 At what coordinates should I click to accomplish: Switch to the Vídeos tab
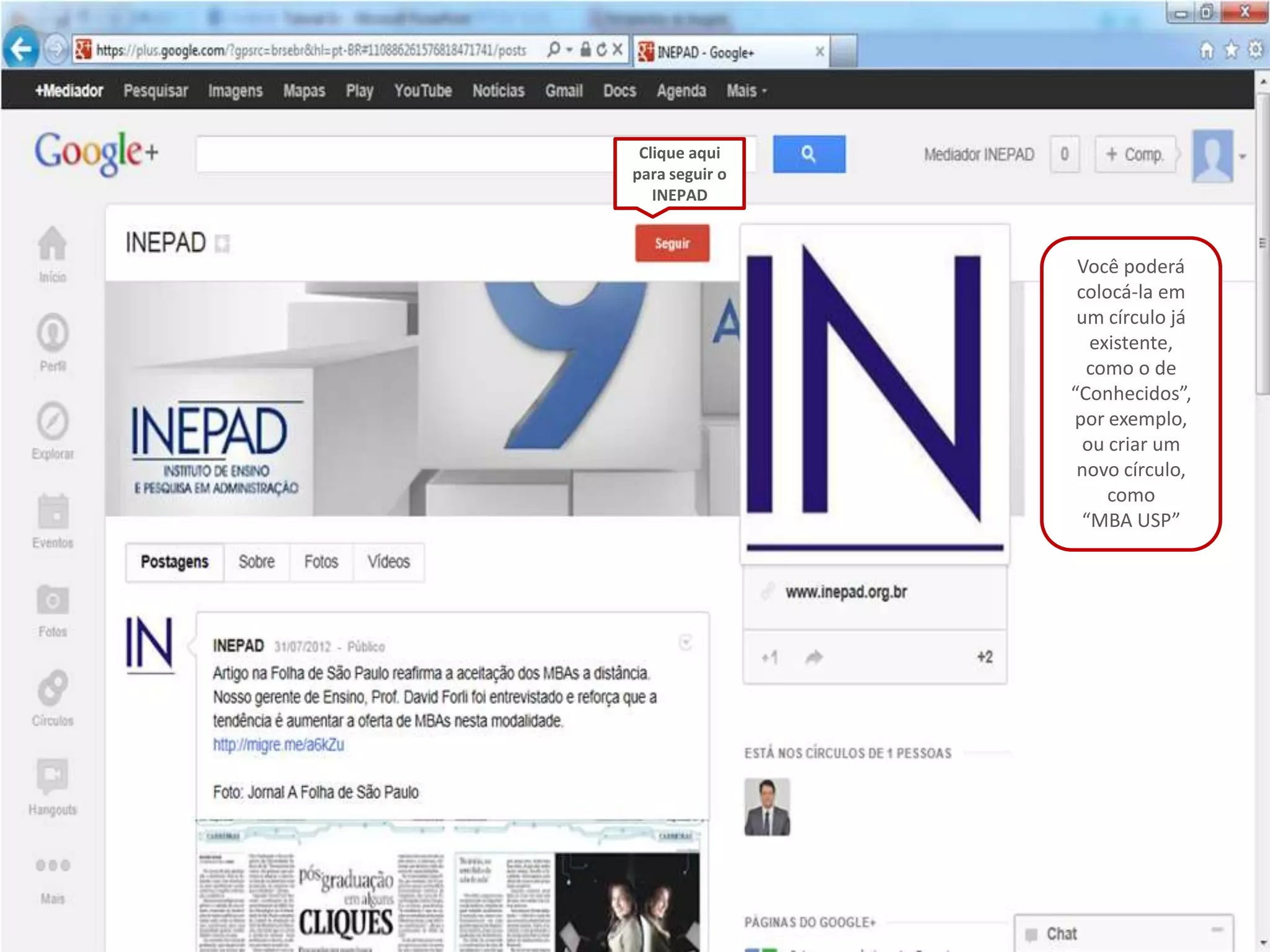389,562
